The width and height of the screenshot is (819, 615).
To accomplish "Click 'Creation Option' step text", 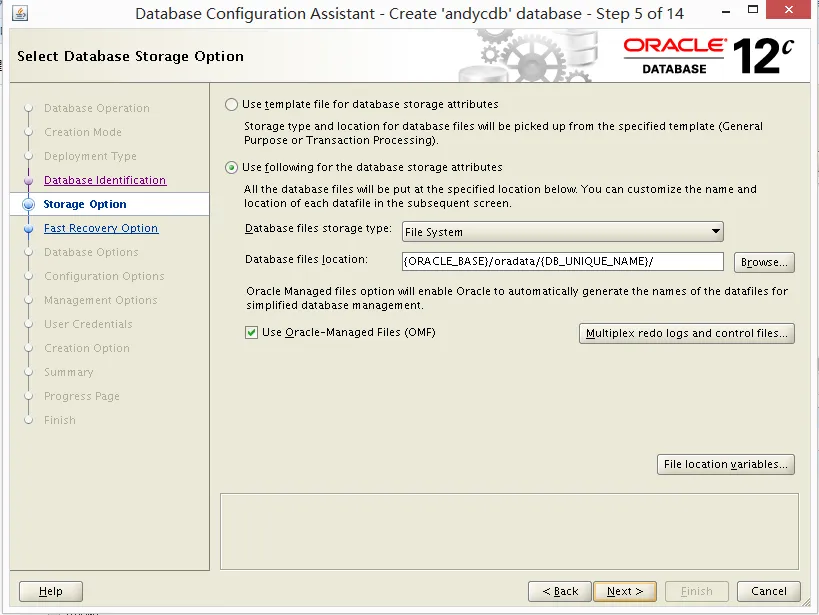I will (x=87, y=349).
